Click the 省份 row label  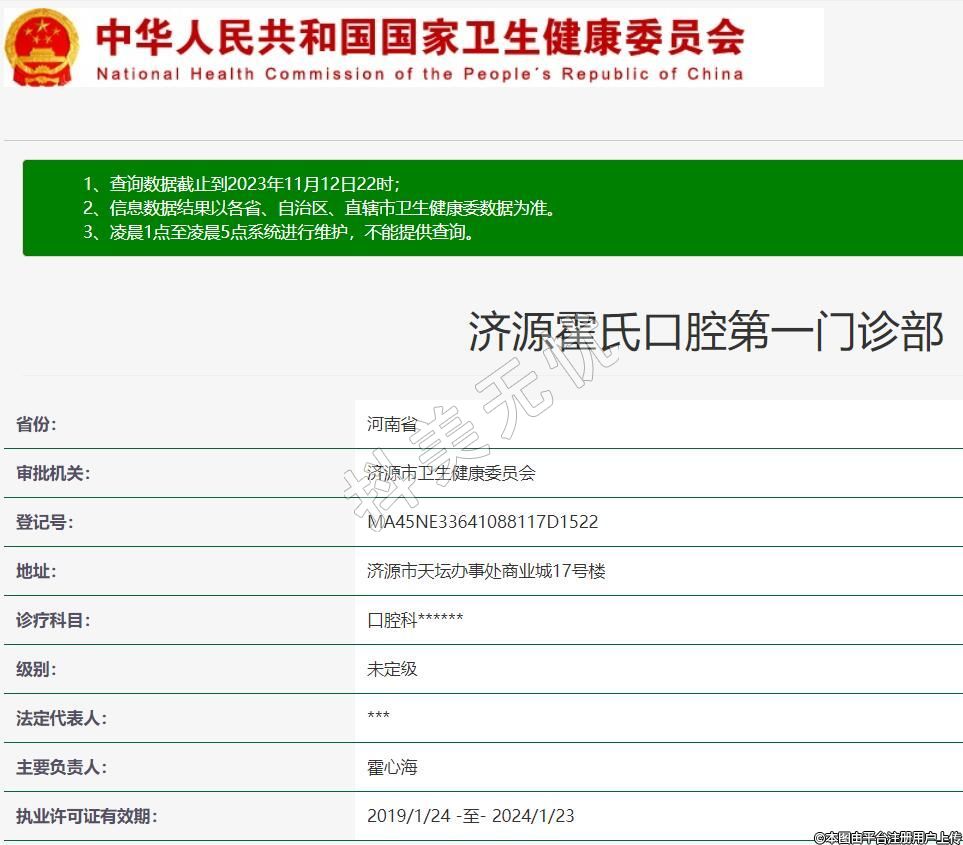(x=36, y=424)
